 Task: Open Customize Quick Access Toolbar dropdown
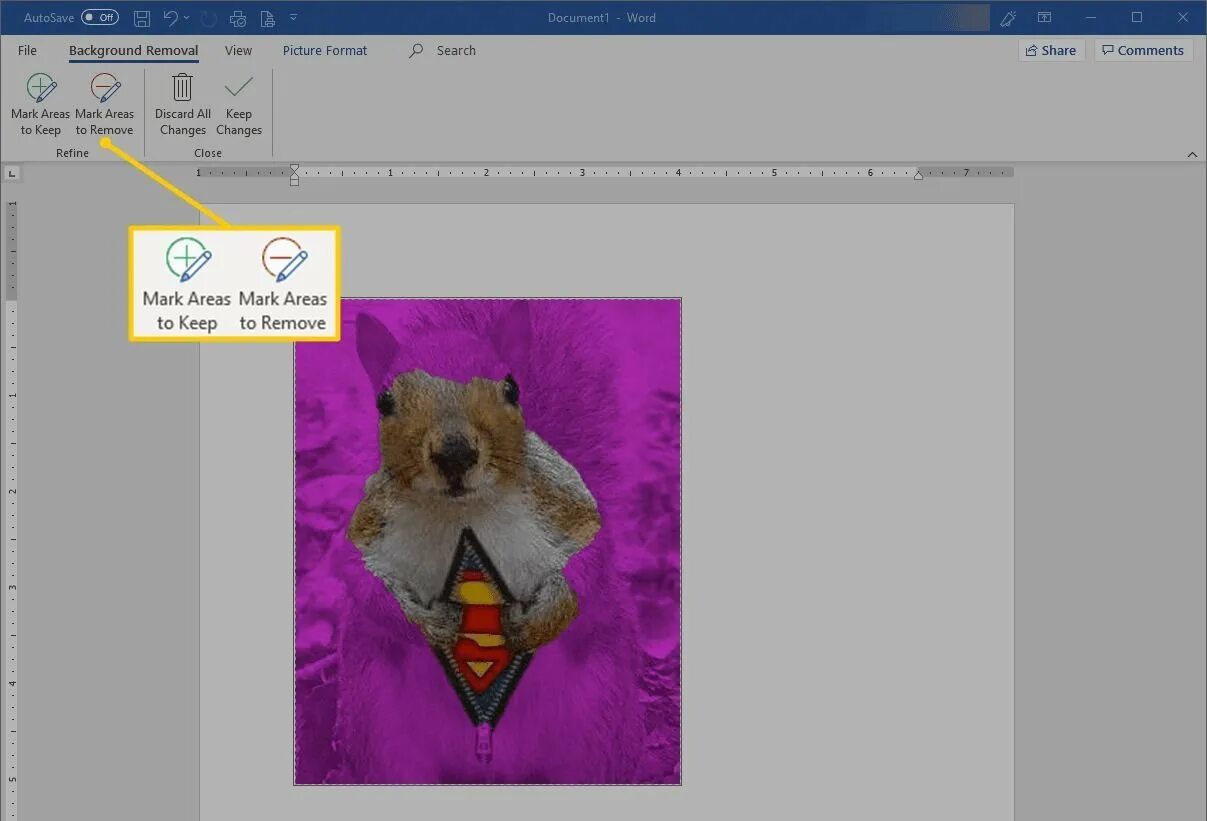point(293,18)
